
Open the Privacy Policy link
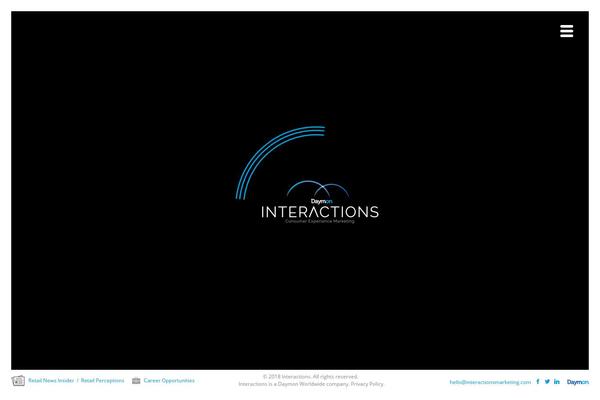click(x=367, y=384)
